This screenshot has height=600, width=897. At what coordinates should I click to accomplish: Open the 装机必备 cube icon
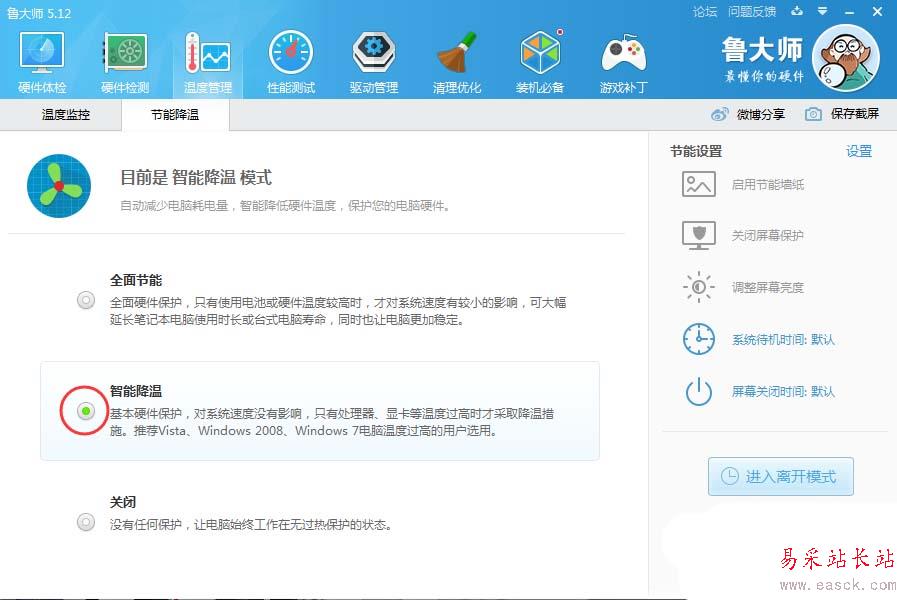pyautogui.click(x=539, y=53)
